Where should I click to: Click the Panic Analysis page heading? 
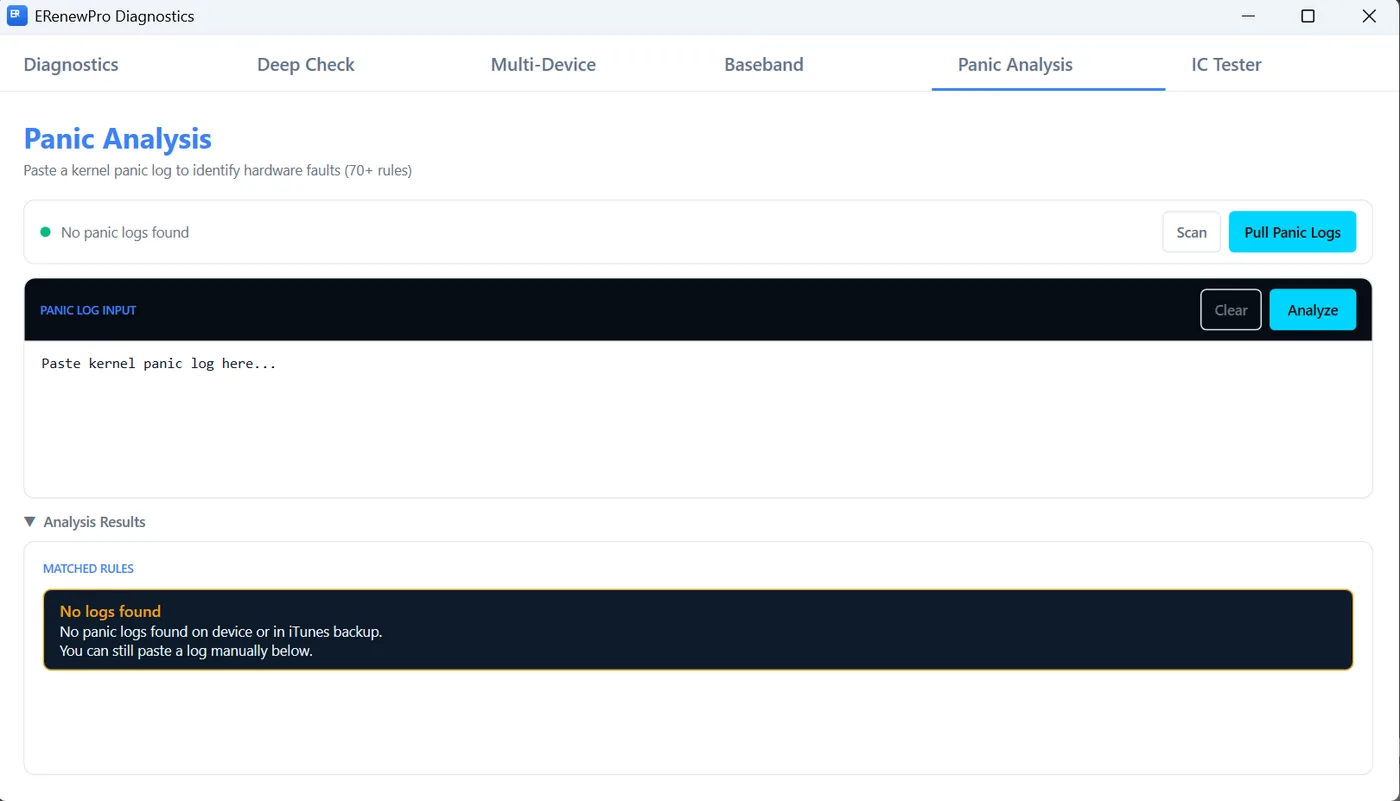[118, 138]
